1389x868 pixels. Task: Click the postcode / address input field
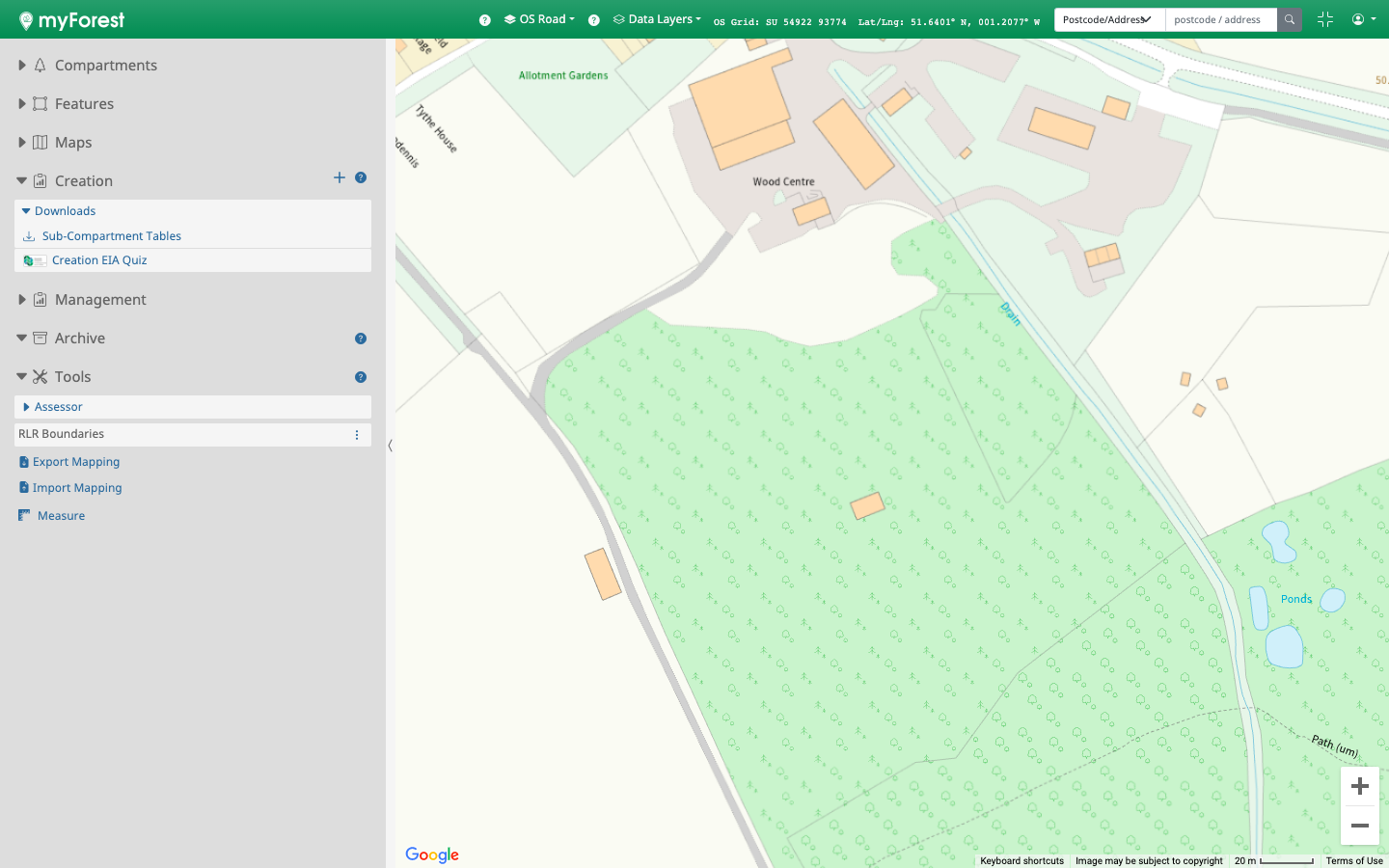pos(1220,19)
